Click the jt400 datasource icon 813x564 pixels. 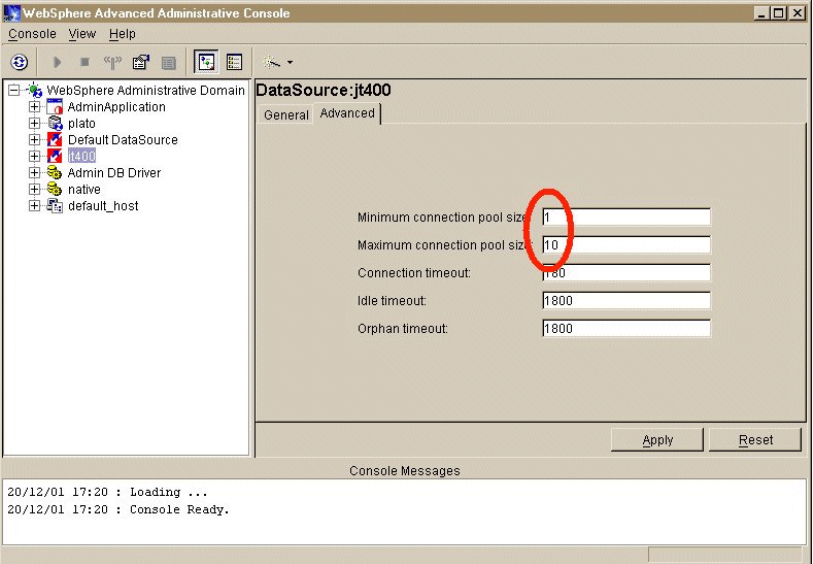point(54,156)
